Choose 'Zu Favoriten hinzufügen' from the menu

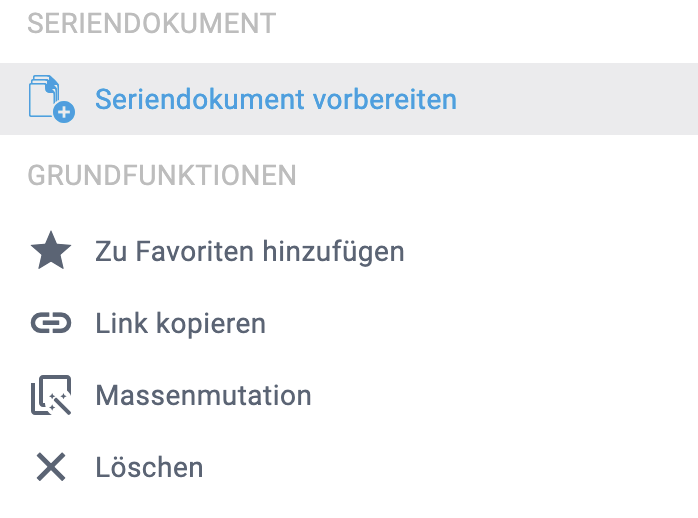[249, 251]
